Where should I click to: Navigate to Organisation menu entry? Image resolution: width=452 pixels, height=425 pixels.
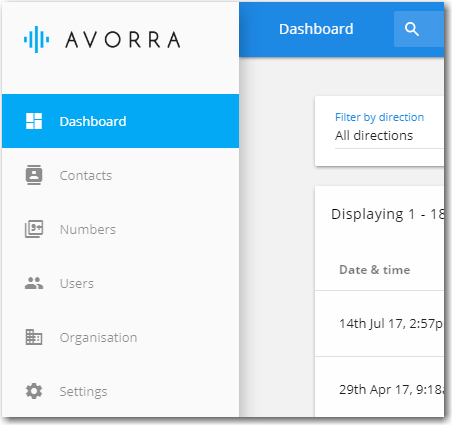(98, 338)
